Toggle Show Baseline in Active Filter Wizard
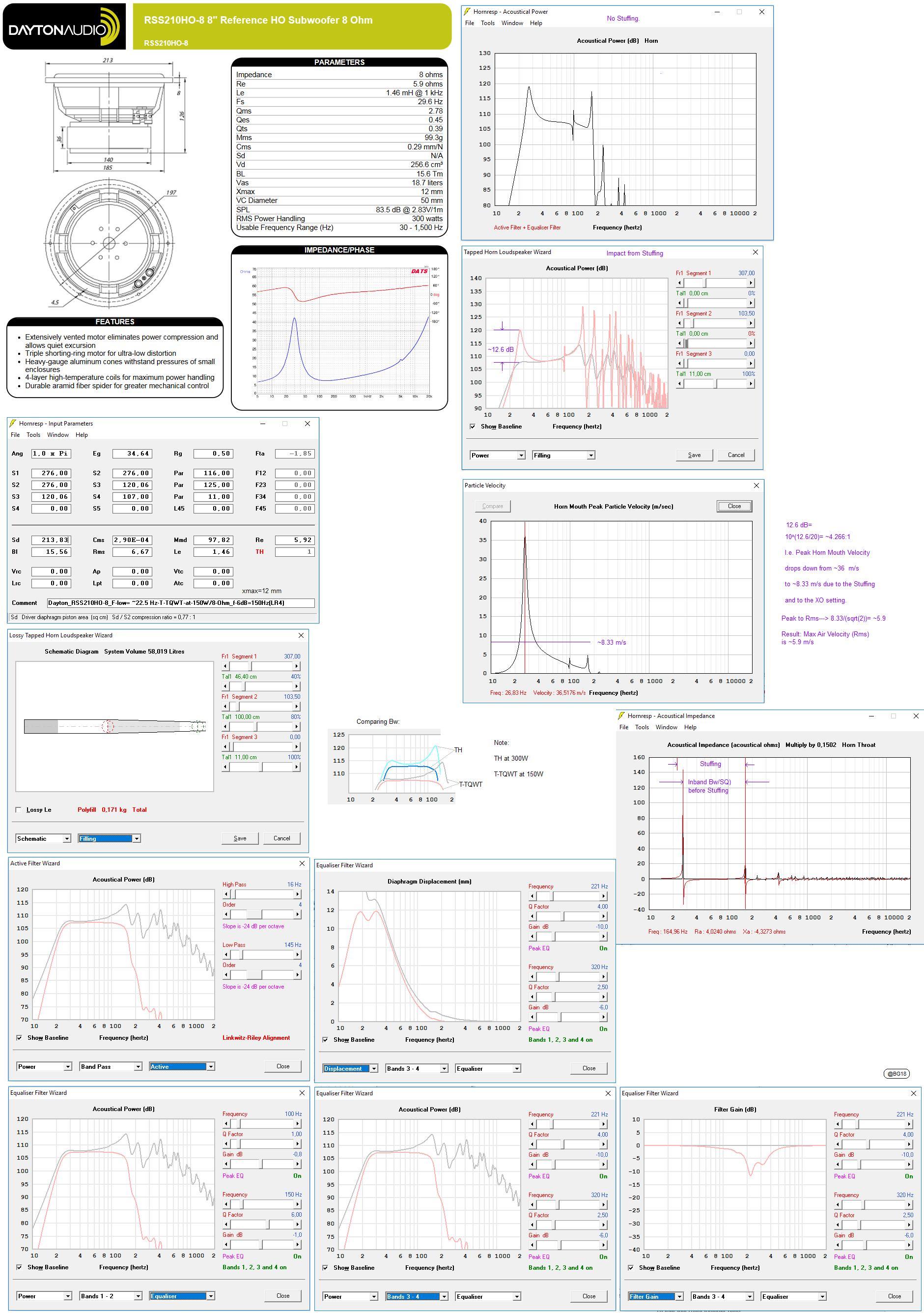 point(20,1038)
